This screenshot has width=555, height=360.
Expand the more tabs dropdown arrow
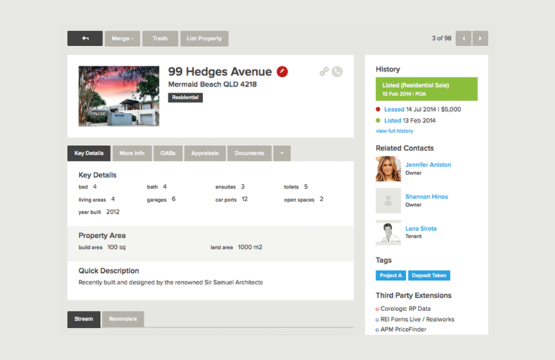point(282,153)
